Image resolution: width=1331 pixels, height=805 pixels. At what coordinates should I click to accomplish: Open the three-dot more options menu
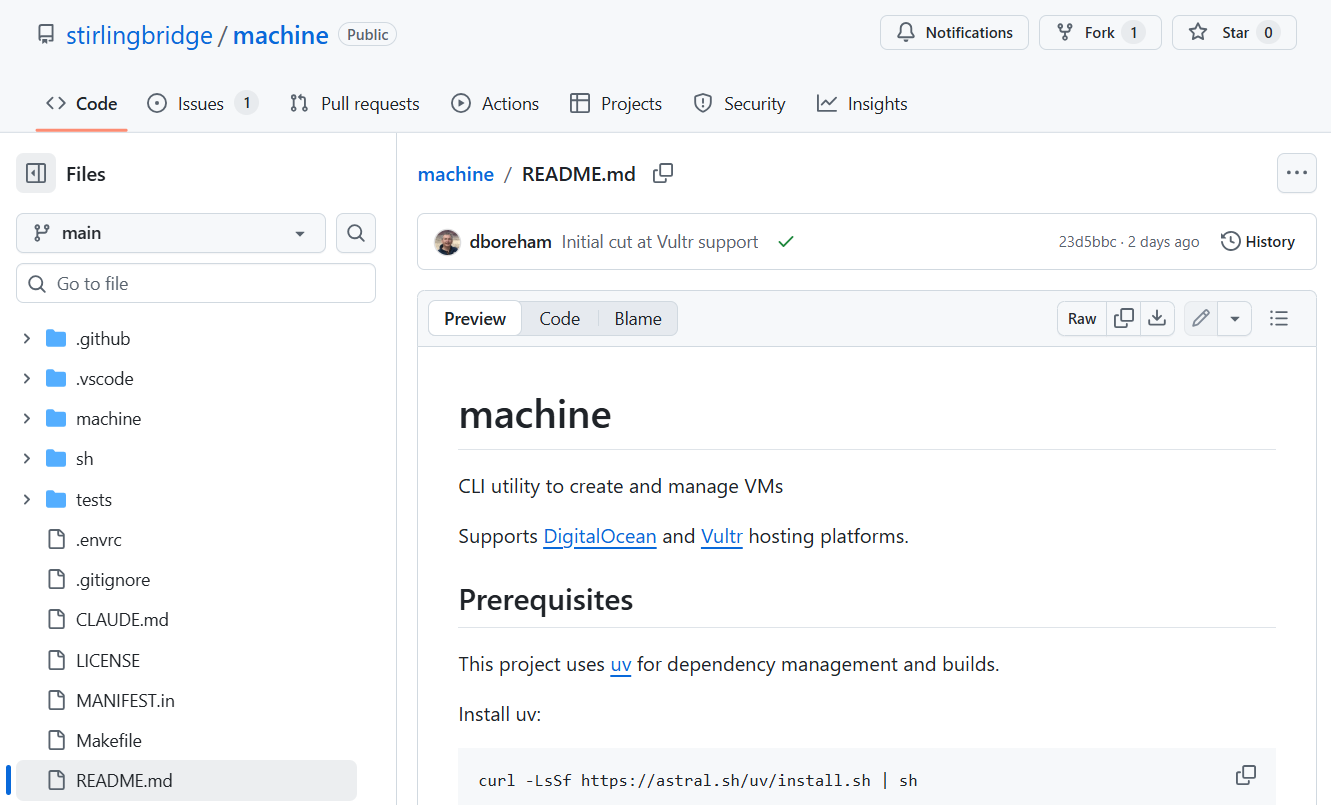pyautogui.click(x=1296, y=173)
